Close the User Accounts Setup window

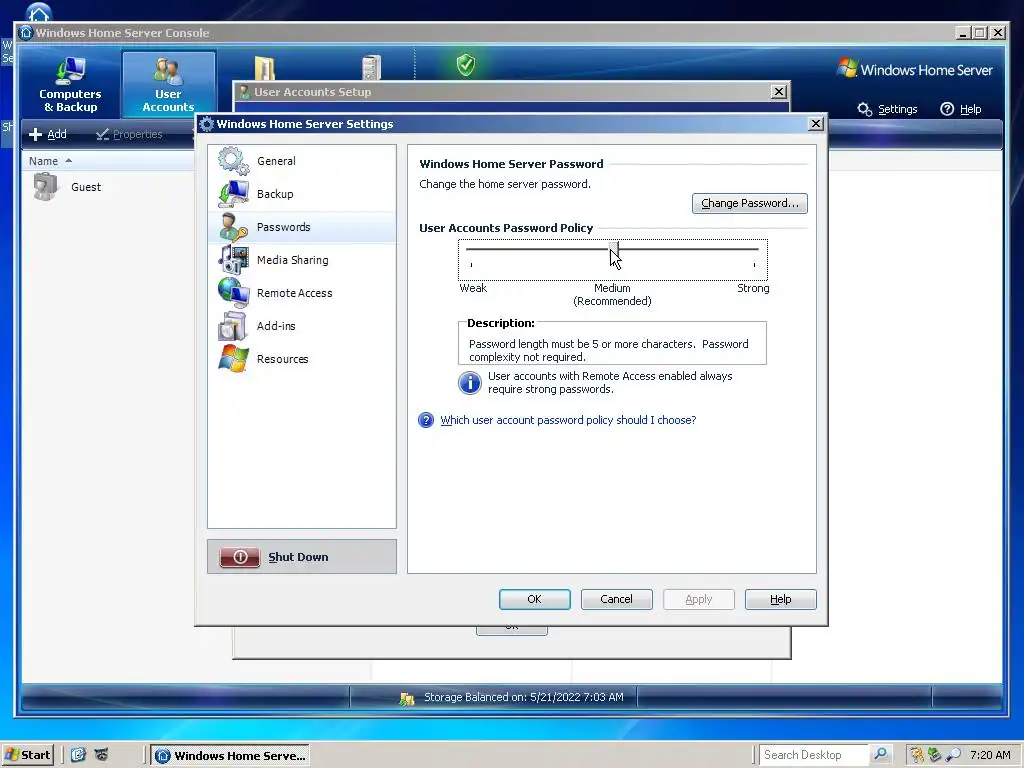coord(778,91)
